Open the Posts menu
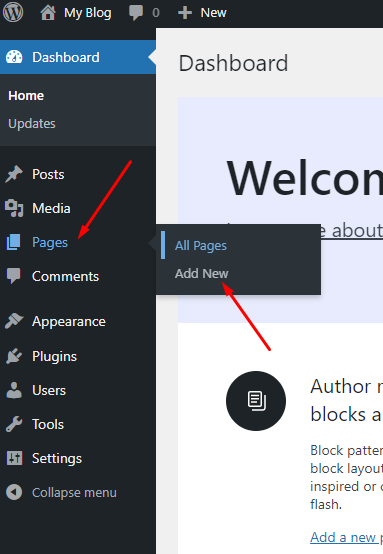 48,174
